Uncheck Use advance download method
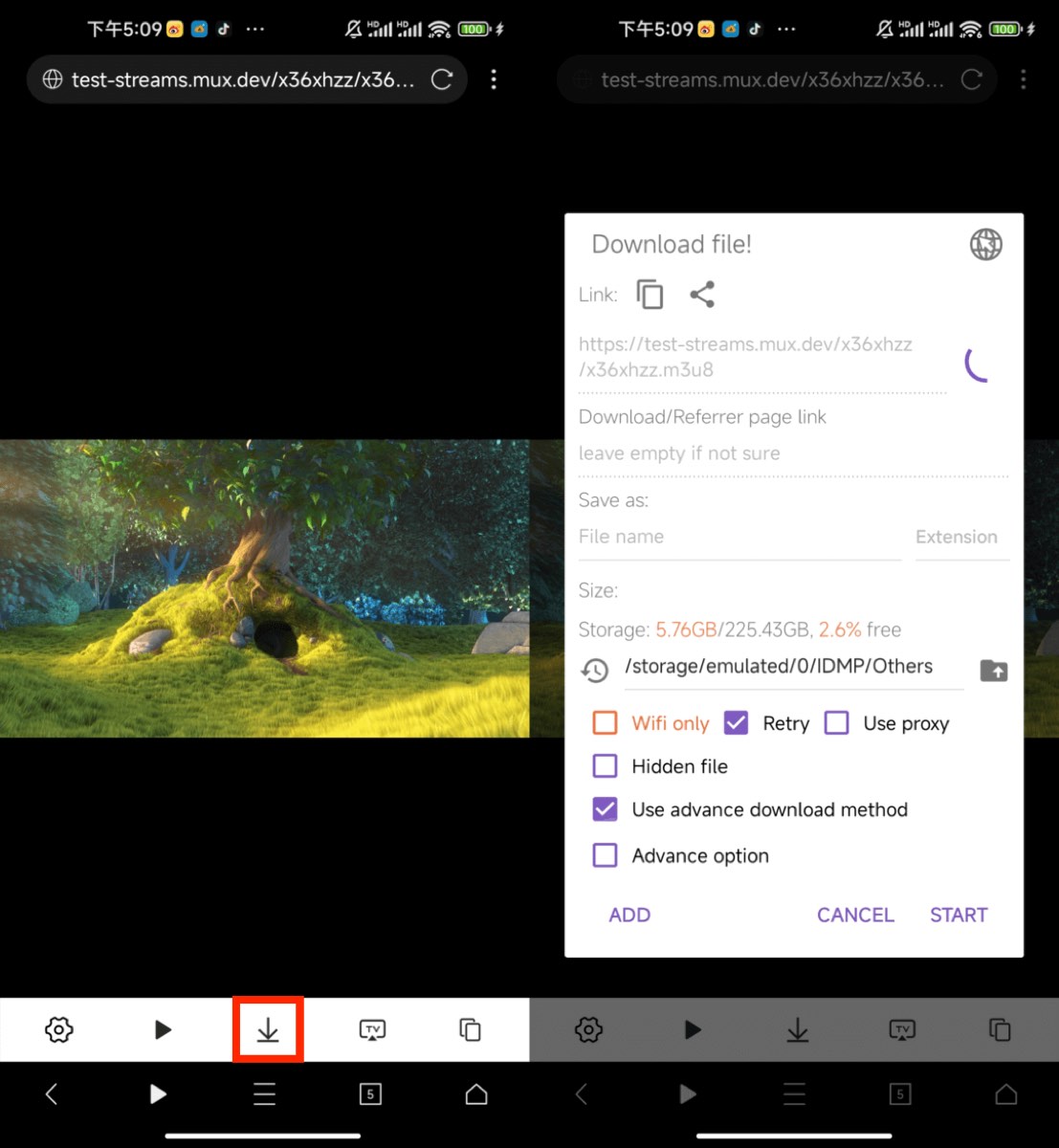The height and width of the screenshot is (1148, 1059). pyautogui.click(x=605, y=809)
